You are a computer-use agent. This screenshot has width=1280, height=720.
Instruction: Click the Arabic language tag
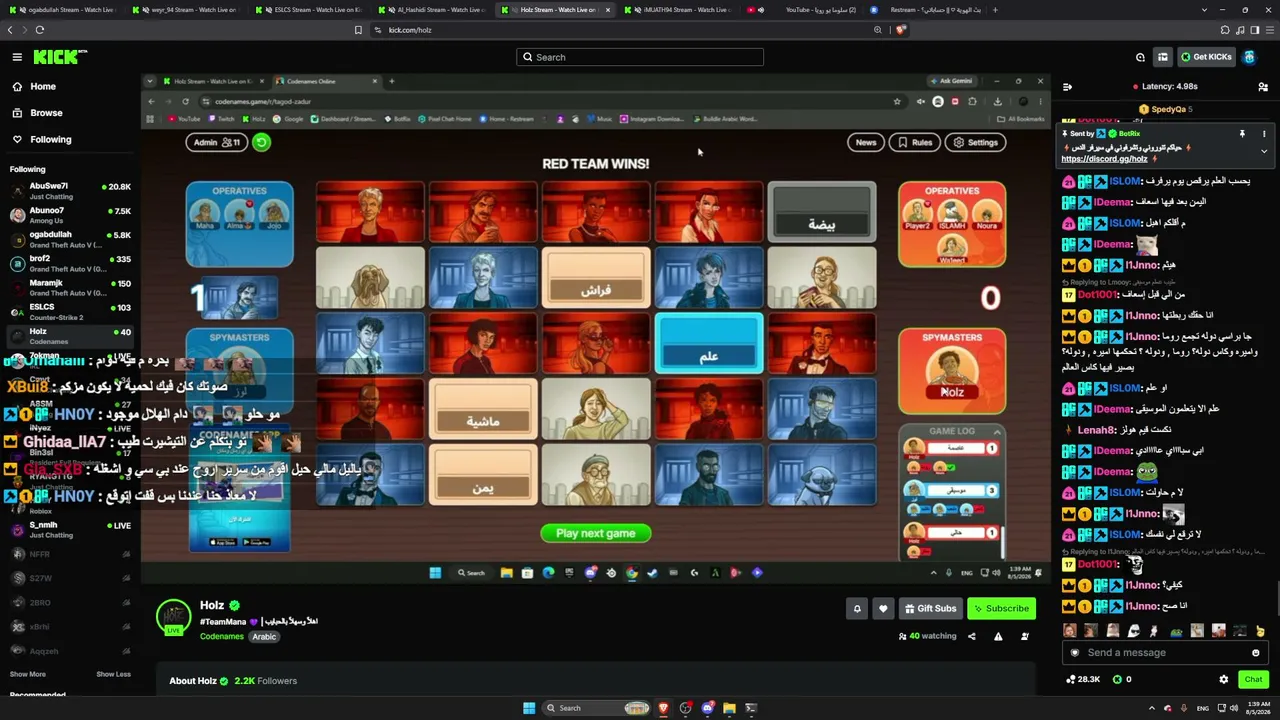coord(264,637)
